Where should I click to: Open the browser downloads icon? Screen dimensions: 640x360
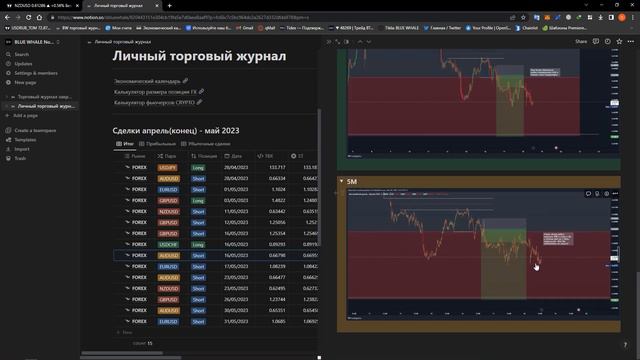(x=600, y=18)
